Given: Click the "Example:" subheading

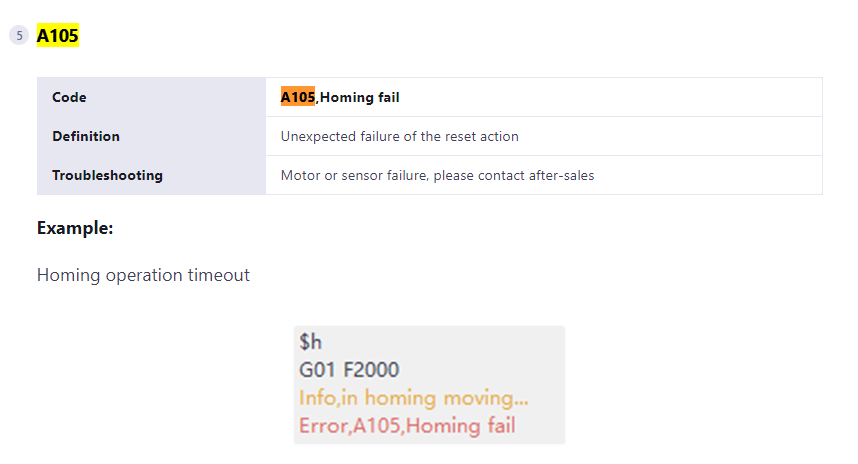Looking at the screenshot, I should (x=75, y=228).
